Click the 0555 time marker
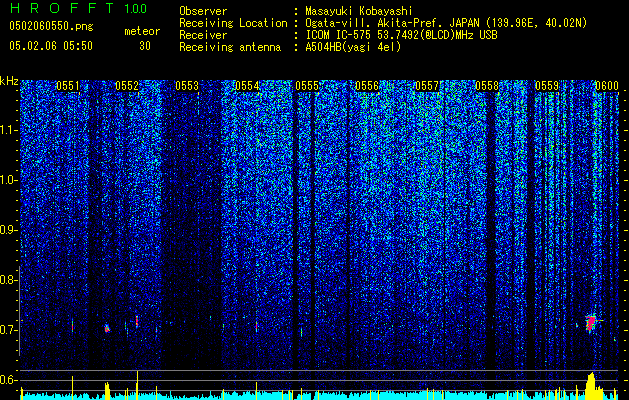This screenshot has height=400, width=629. click(307, 86)
